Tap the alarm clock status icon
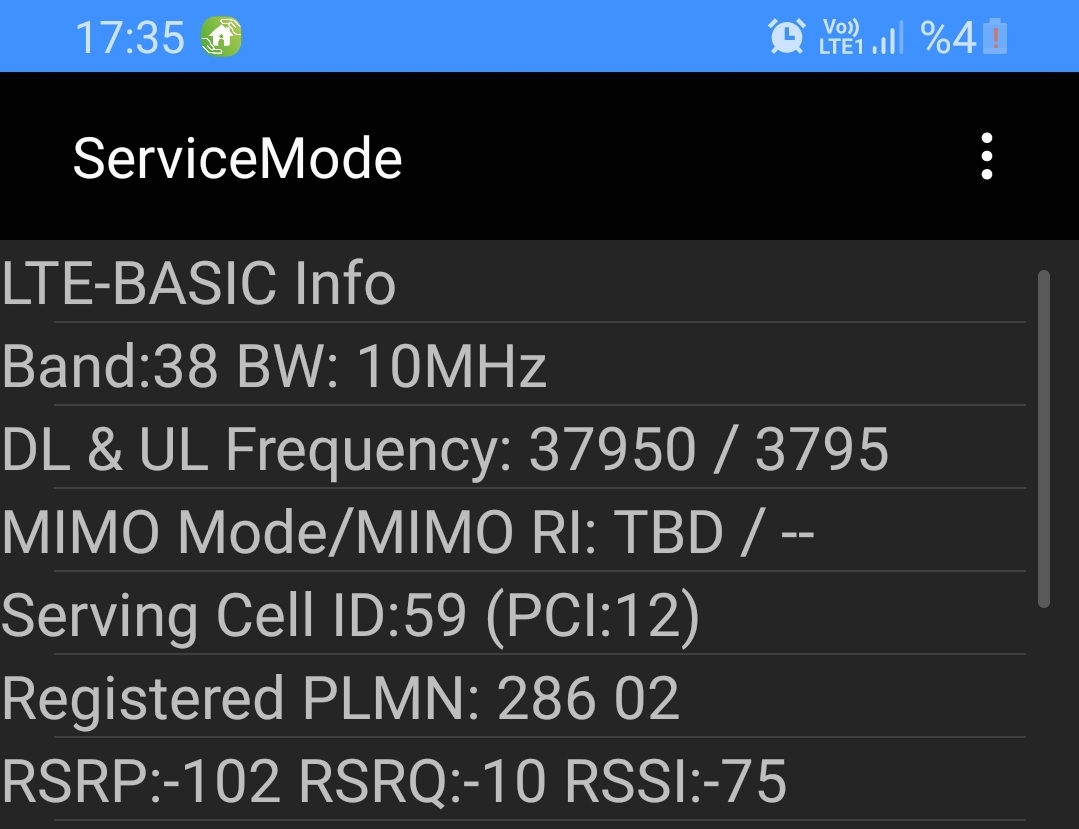This screenshot has height=829, width=1079. [x=786, y=36]
